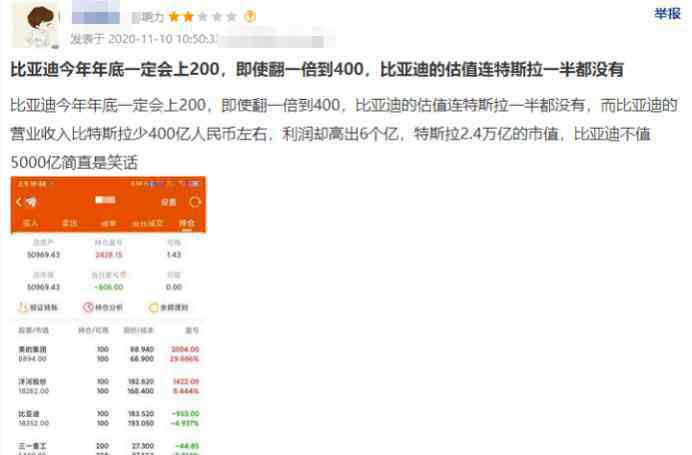
Task: Click the first influence rating star
Action: [x=174, y=17]
